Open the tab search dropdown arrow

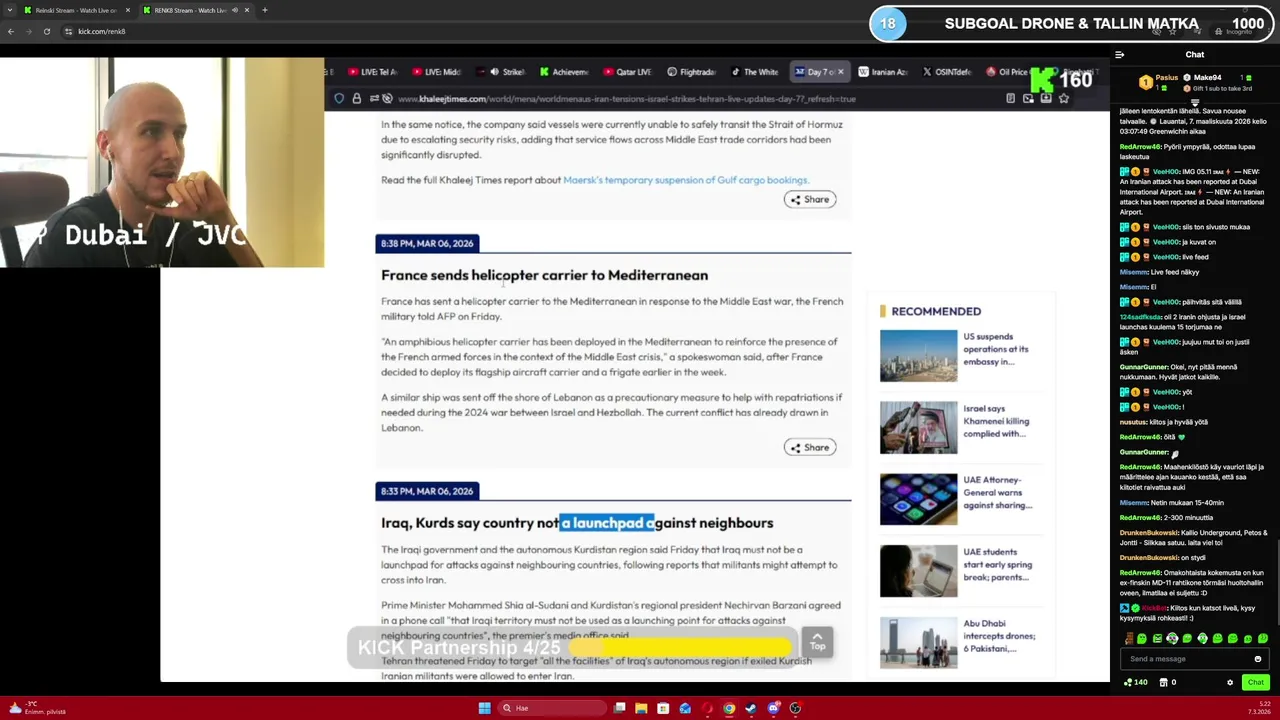8,10
